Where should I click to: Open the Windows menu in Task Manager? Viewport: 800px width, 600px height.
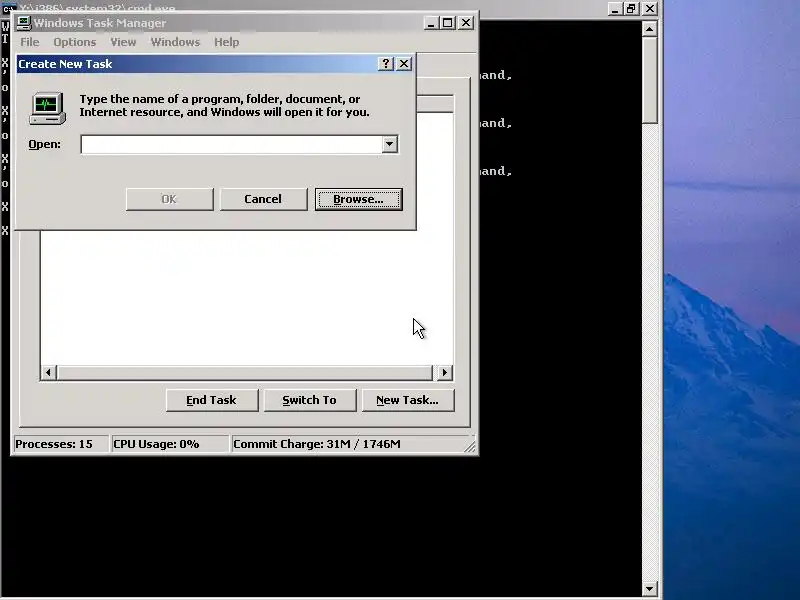(175, 42)
